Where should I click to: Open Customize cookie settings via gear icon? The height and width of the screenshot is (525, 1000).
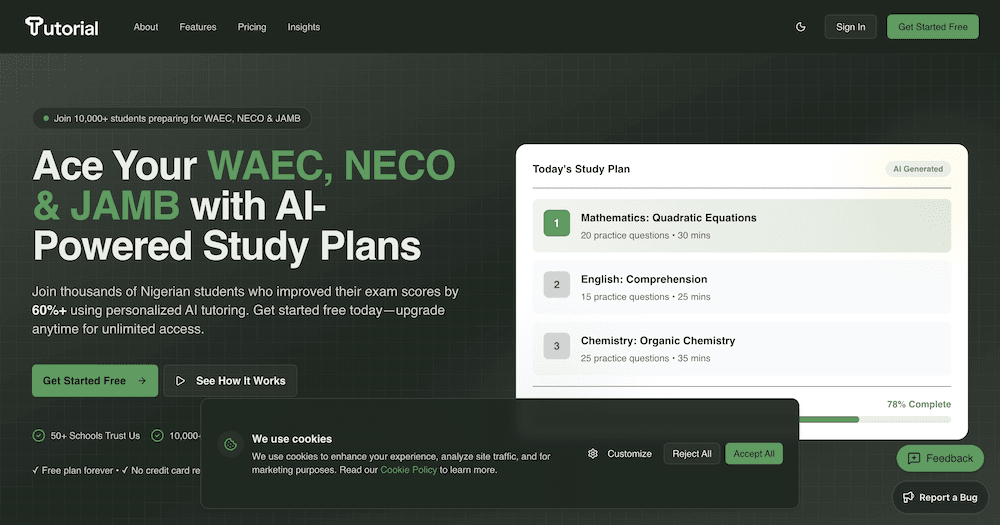tap(593, 454)
